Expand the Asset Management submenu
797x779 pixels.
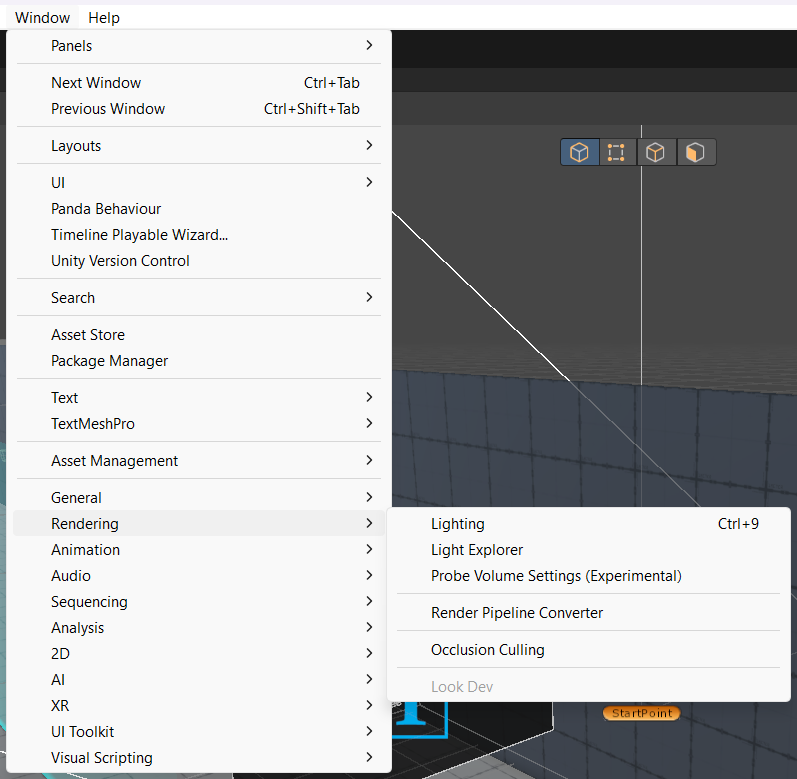click(x=199, y=461)
